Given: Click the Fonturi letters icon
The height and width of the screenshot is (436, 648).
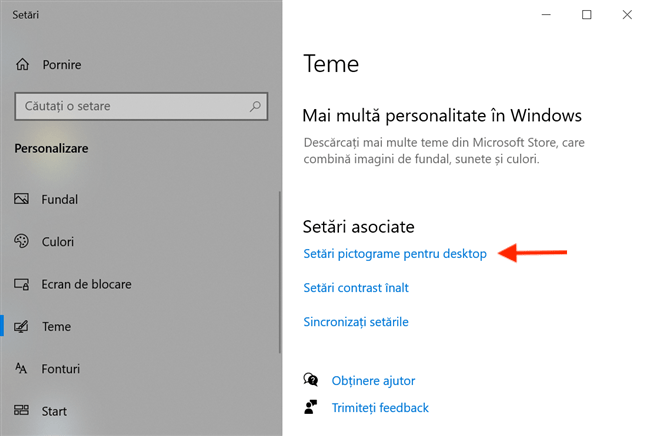Looking at the screenshot, I should pyautogui.click(x=21, y=368).
